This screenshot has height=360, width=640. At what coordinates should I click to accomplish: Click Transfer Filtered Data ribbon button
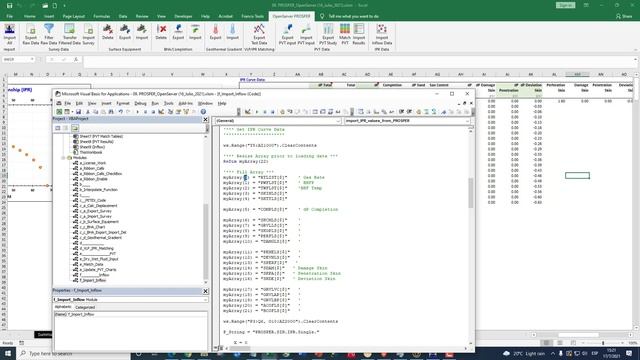69,34
